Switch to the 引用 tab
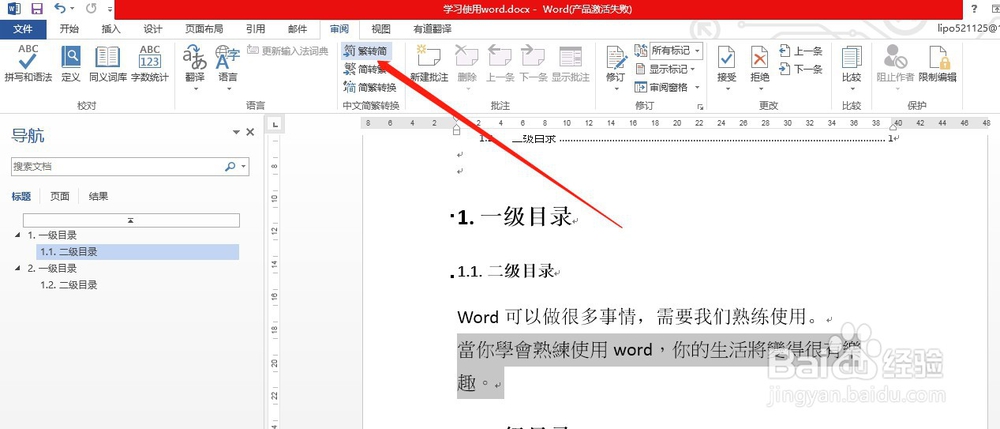The image size is (1000, 429). click(255, 29)
